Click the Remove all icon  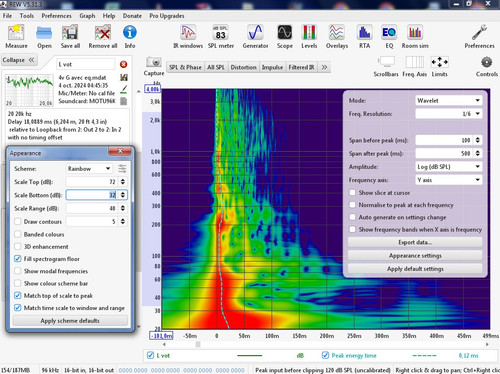[x=103, y=33]
